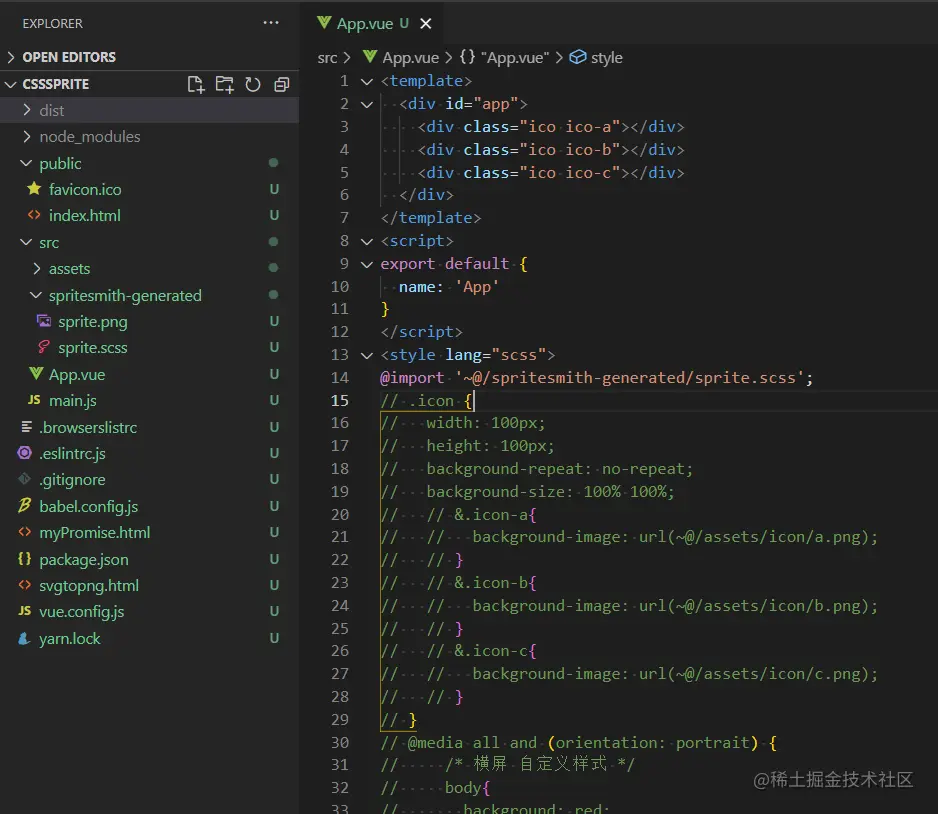Screen dimensions: 938x814
Task: Click the image icon beside sprite.png
Action: pos(44,321)
